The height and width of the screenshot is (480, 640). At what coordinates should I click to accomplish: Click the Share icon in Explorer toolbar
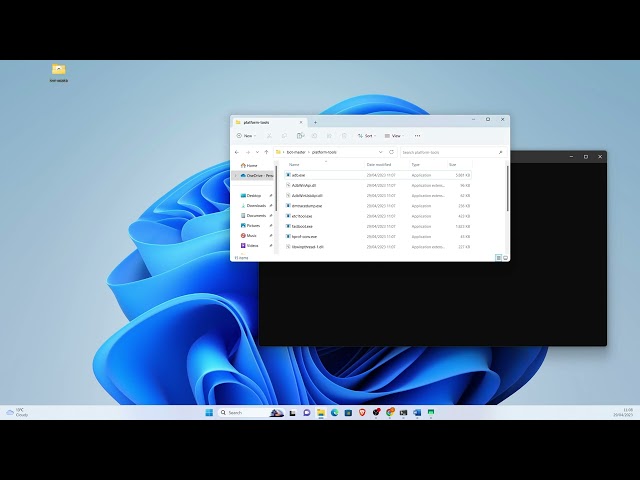[329, 136]
